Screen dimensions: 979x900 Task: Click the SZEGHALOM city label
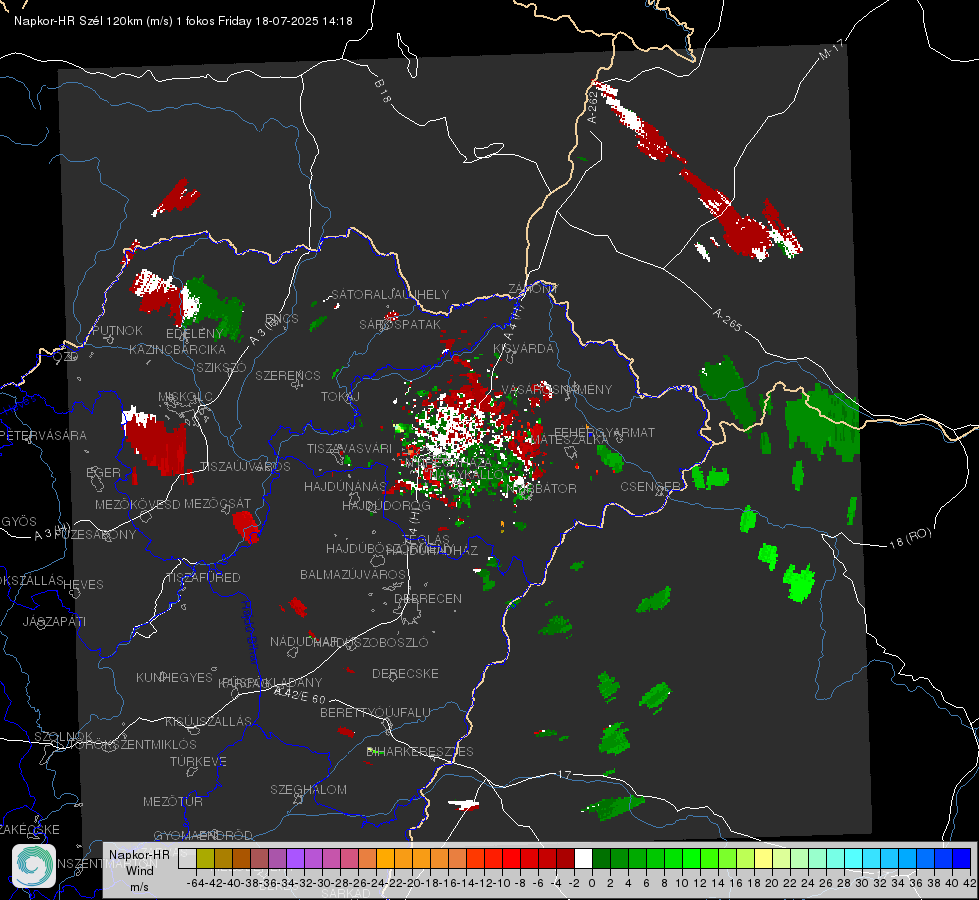coord(308,789)
